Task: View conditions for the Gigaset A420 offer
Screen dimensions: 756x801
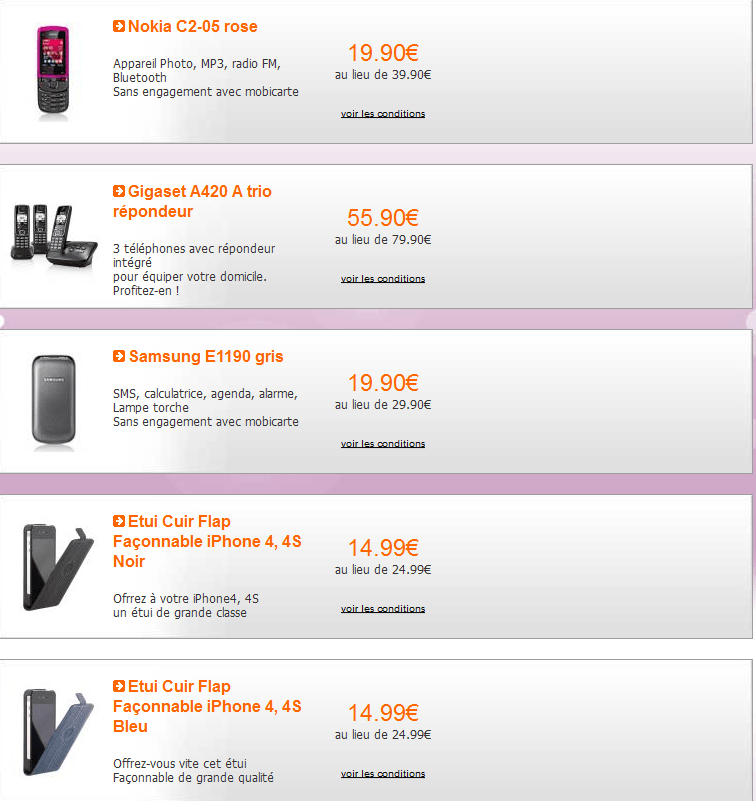Action: (x=383, y=279)
